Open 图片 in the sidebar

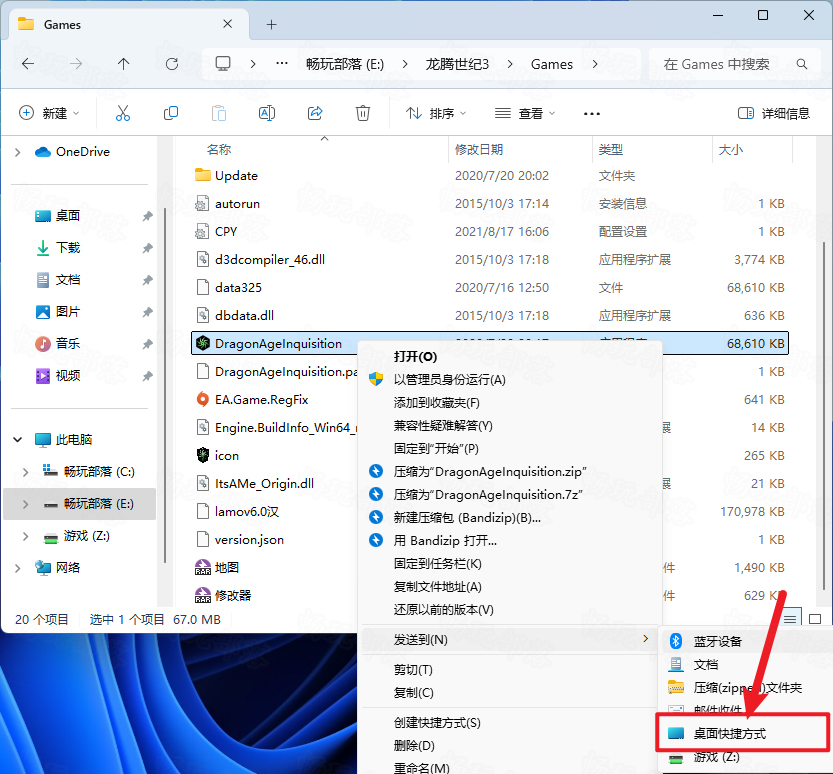click(68, 312)
